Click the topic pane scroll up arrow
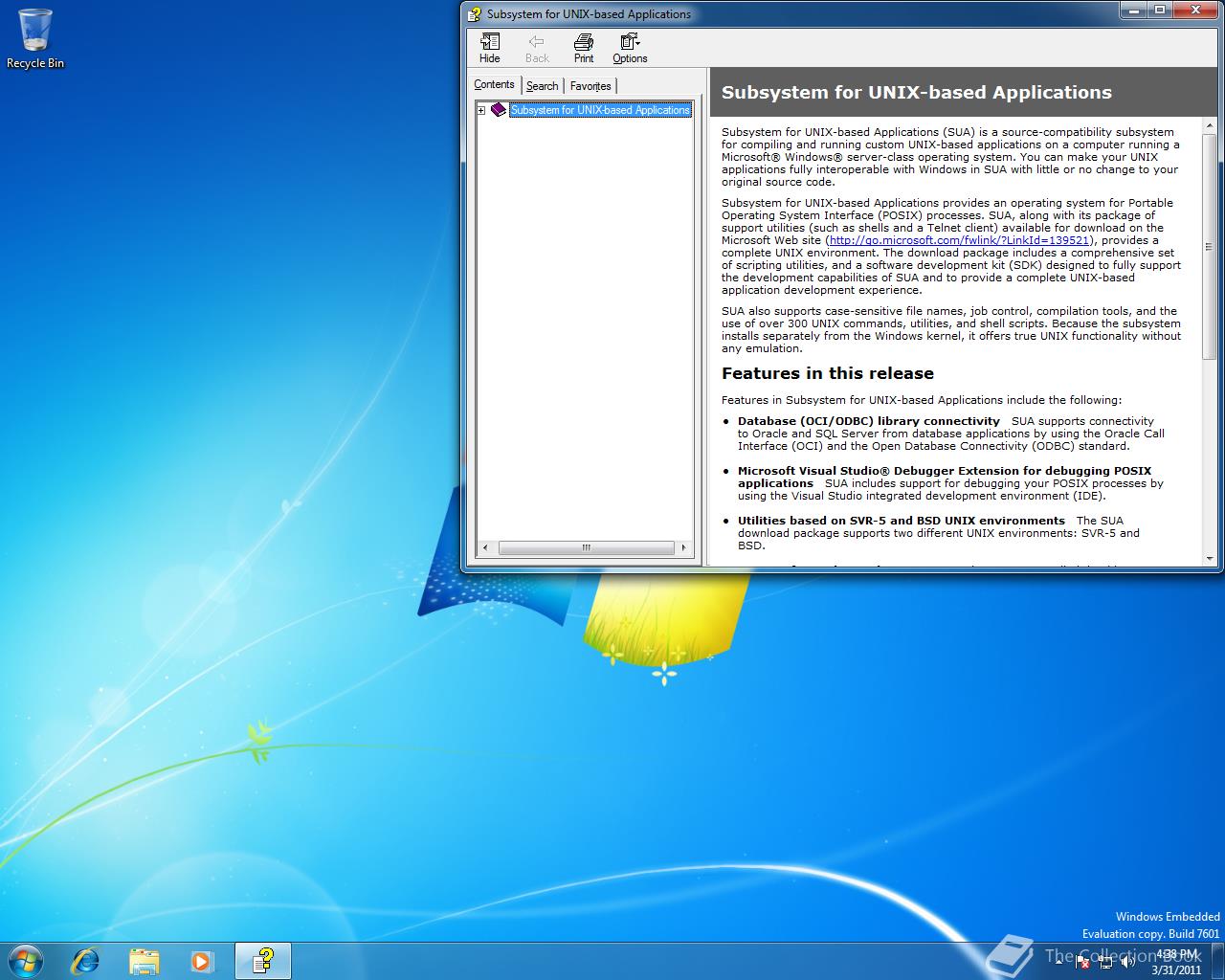The width and height of the screenshot is (1225, 980). (1210, 125)
